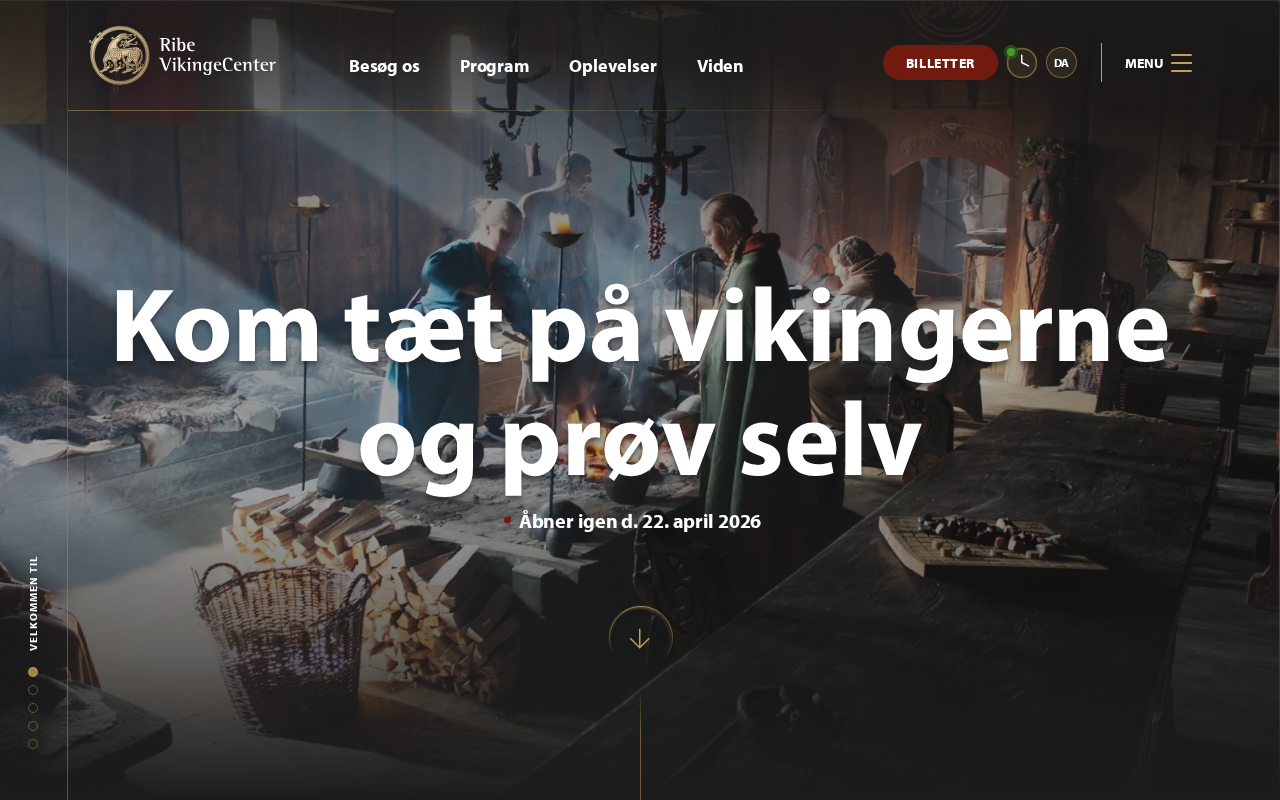The width and height of the screenshot is (1280, 800).
Task: Click the scroll-down arrow circle
Action: click(x=640, y=638)
